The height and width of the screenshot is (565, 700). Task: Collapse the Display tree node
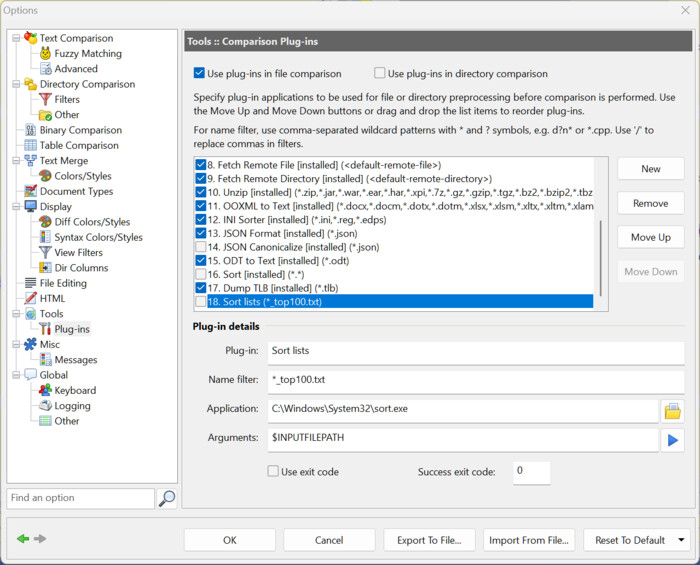[16, 206]
